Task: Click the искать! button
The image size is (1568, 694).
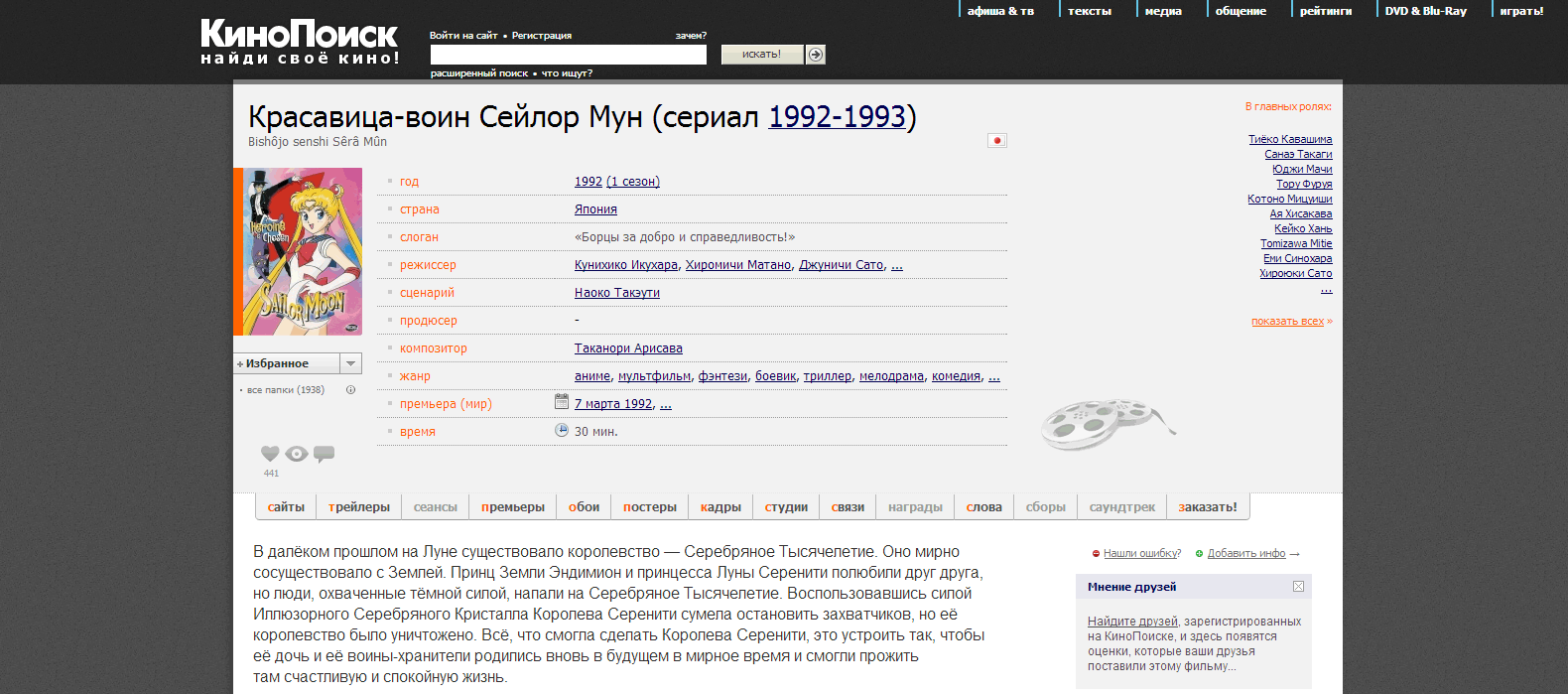Action: point(761,54)
